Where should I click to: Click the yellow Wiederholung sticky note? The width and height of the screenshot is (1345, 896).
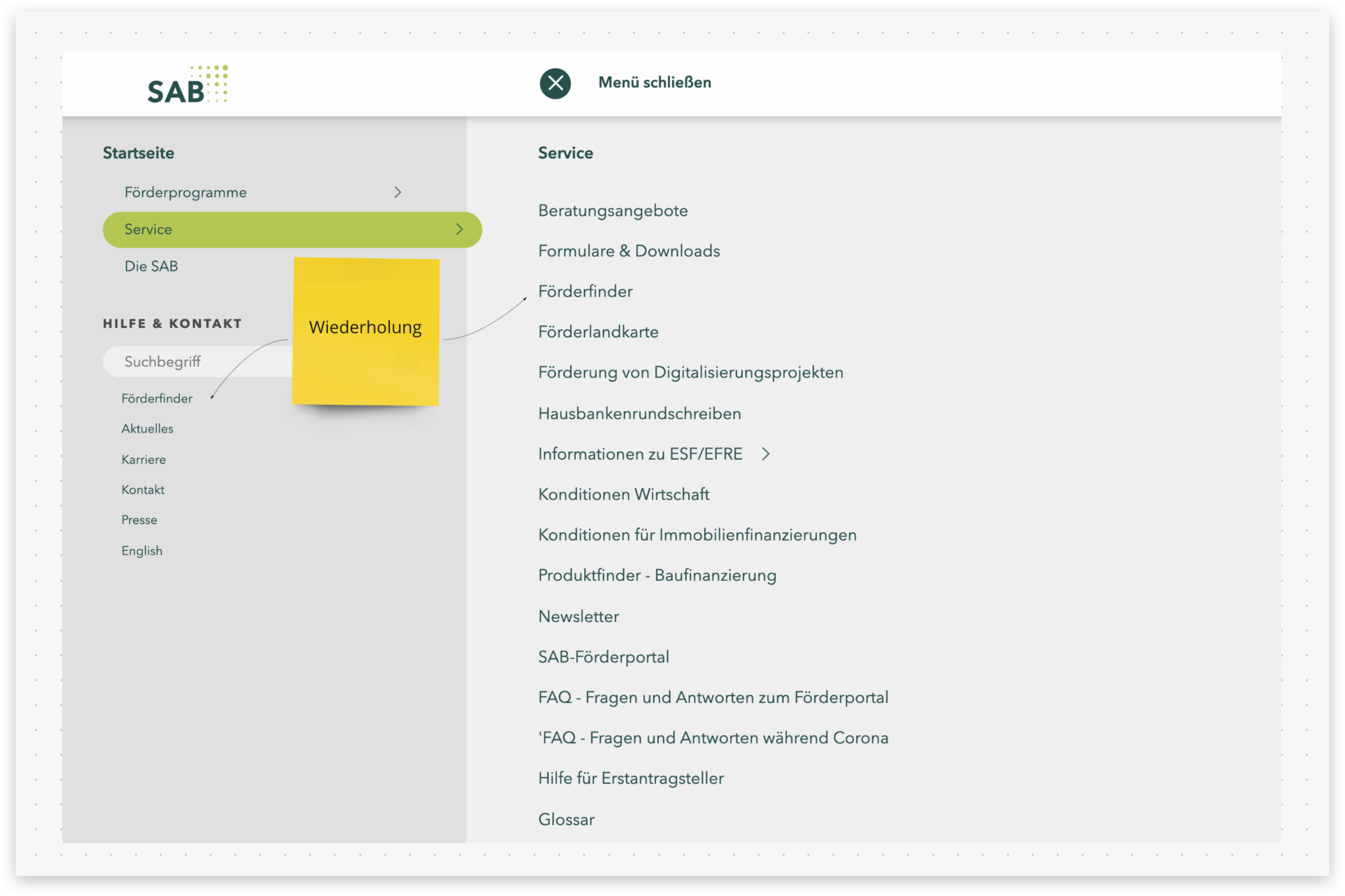point(366,331)
